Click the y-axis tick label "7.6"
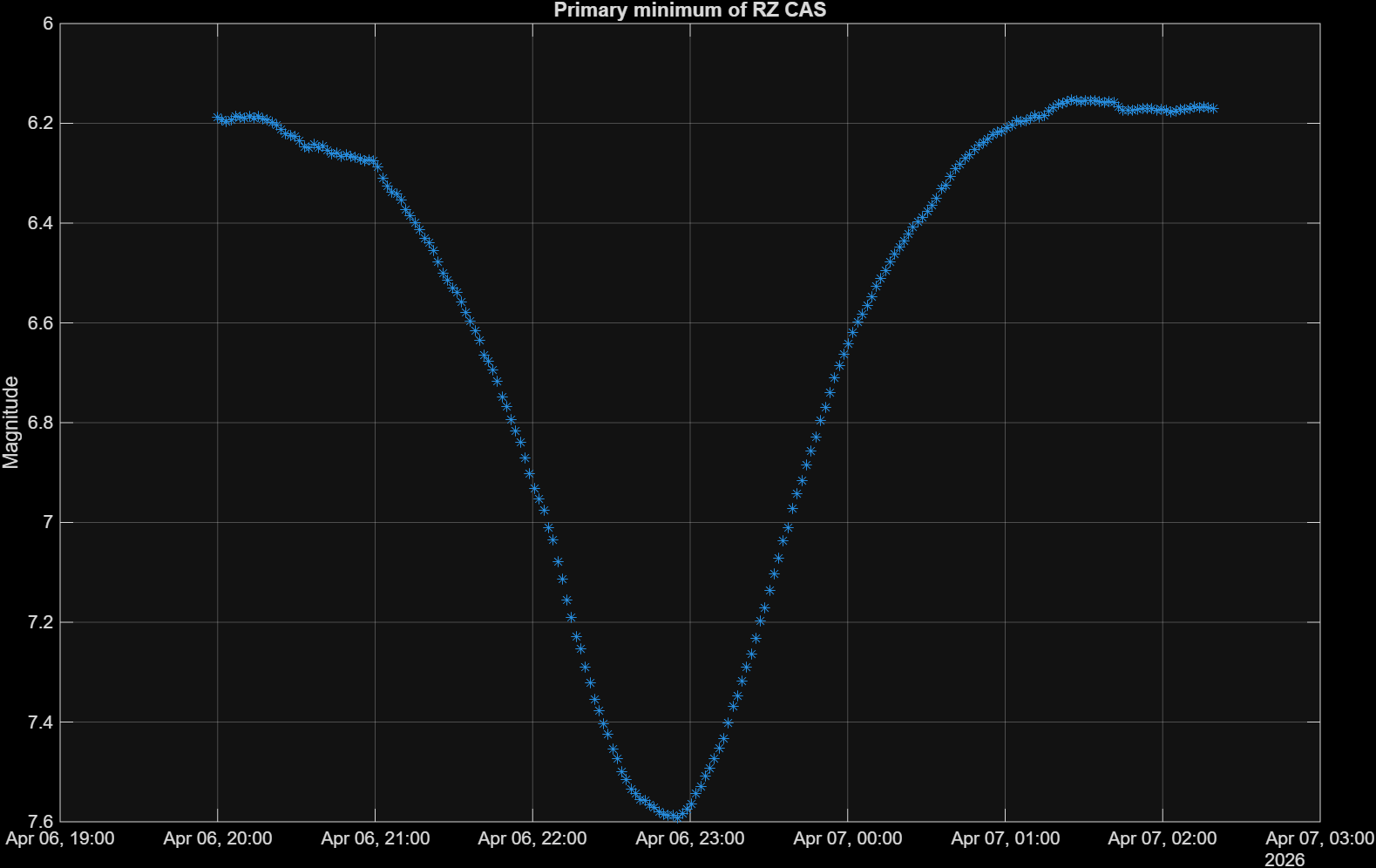The height and width of the screenshot is (868, 1376). pyautogui.click(x=41, y=821)
